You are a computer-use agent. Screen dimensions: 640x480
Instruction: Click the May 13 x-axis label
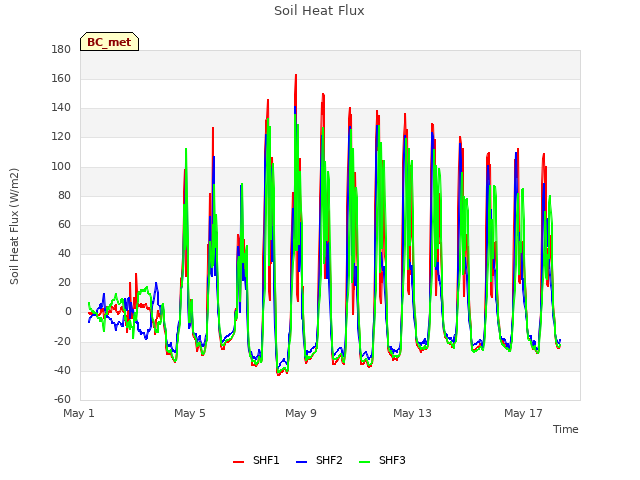(412, 413)
